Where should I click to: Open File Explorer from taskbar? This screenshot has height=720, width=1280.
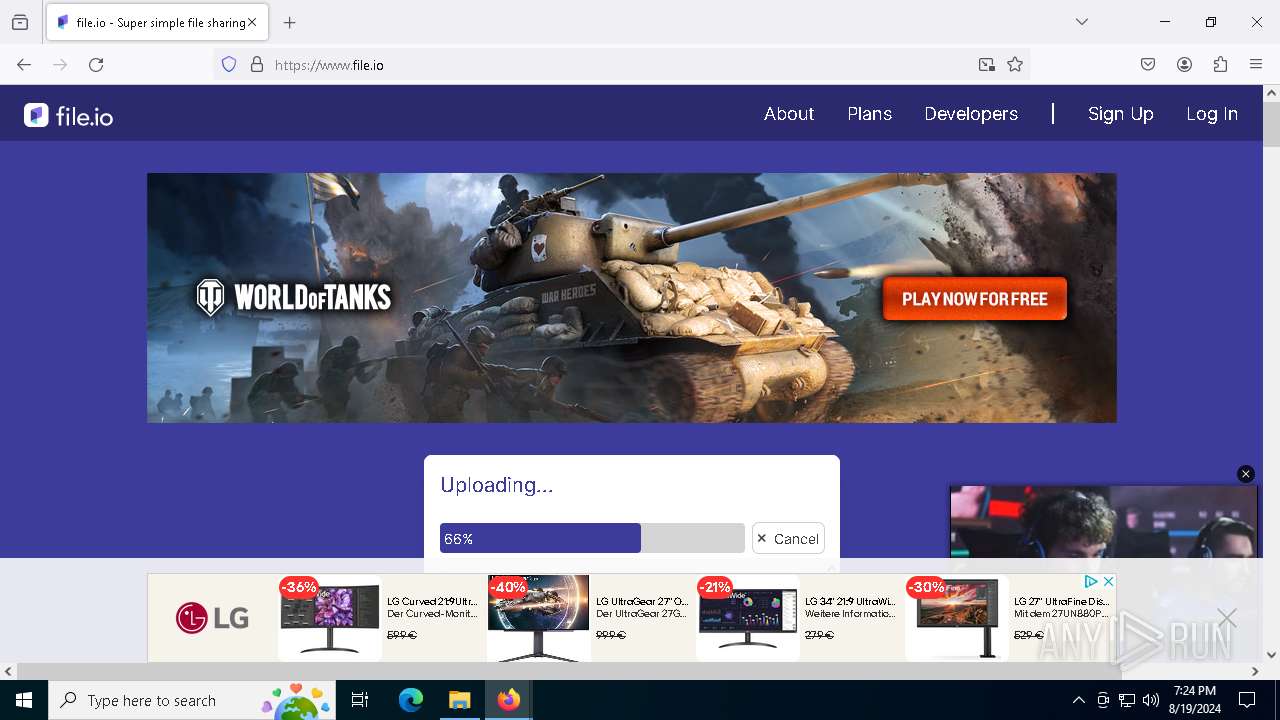(x=460, y=700)
